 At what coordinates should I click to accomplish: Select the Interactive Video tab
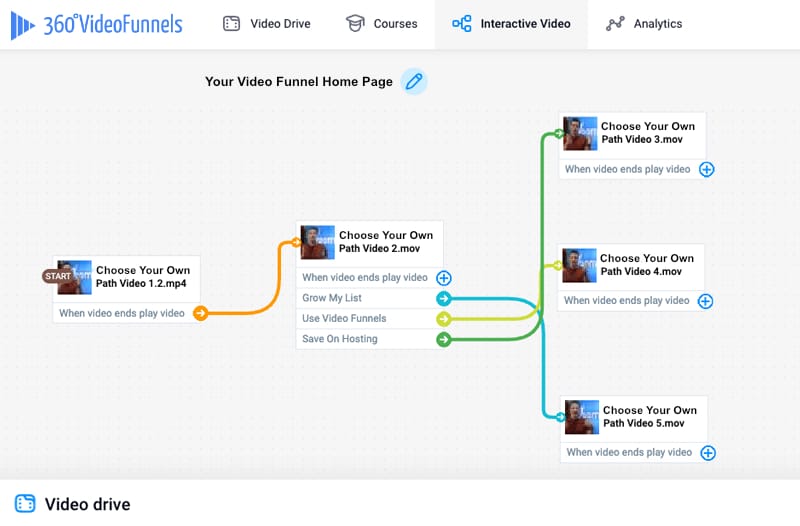click(511, 24)
